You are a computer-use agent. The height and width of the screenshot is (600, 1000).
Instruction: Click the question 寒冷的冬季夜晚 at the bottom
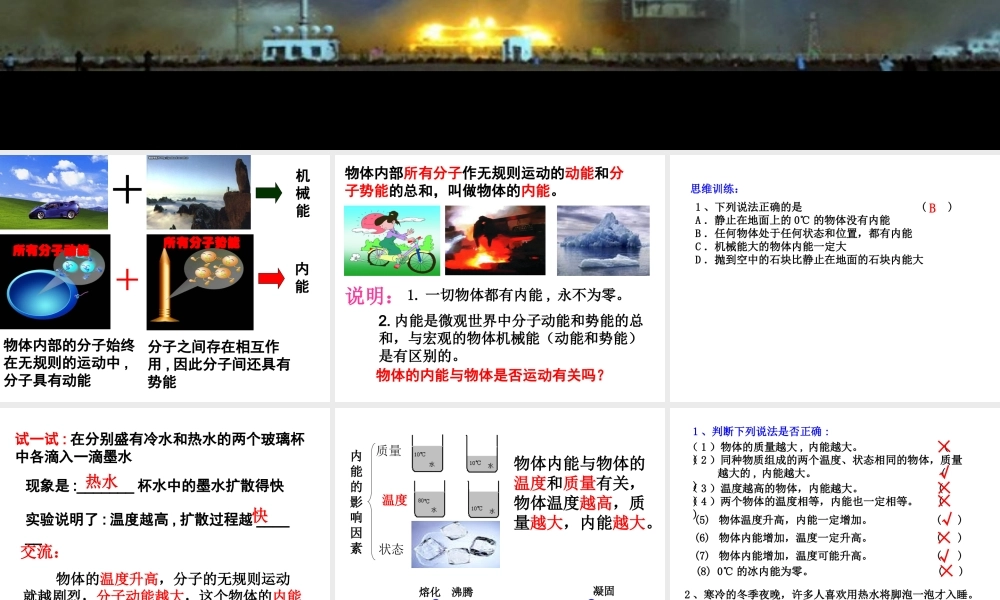pyautogui.click(x=829, y=594)
